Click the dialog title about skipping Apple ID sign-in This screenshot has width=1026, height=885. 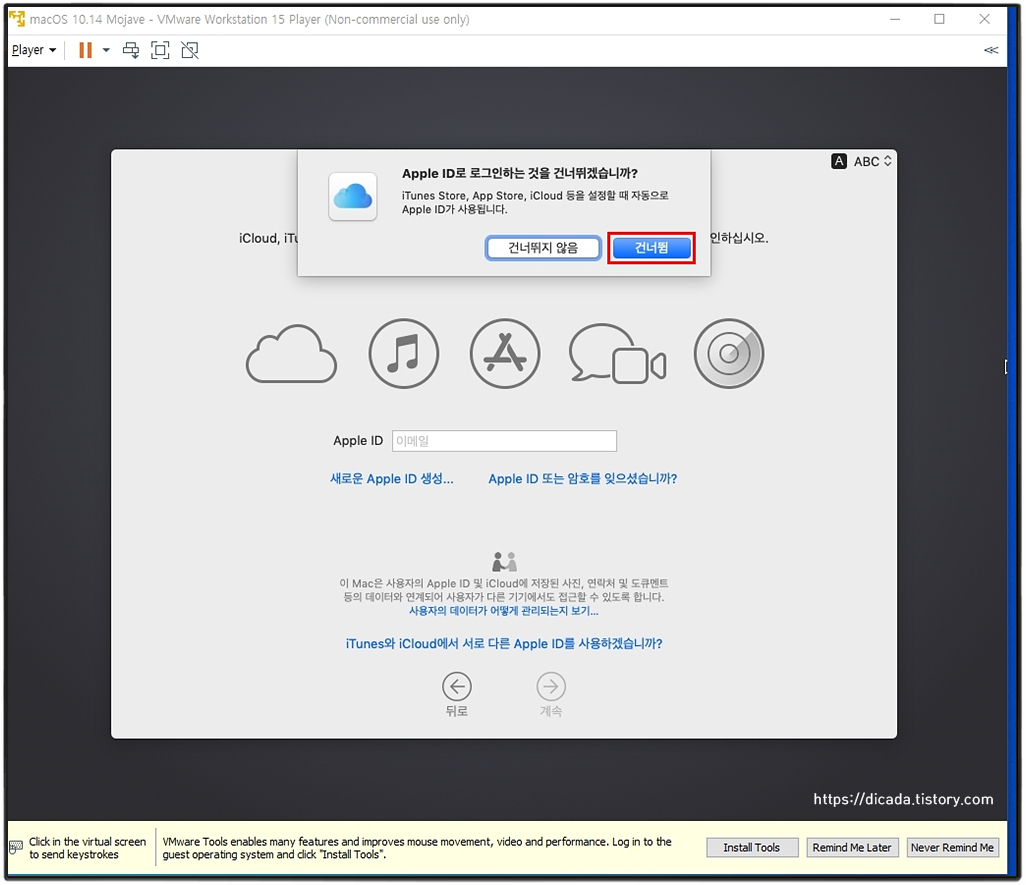tap(520, 173)
